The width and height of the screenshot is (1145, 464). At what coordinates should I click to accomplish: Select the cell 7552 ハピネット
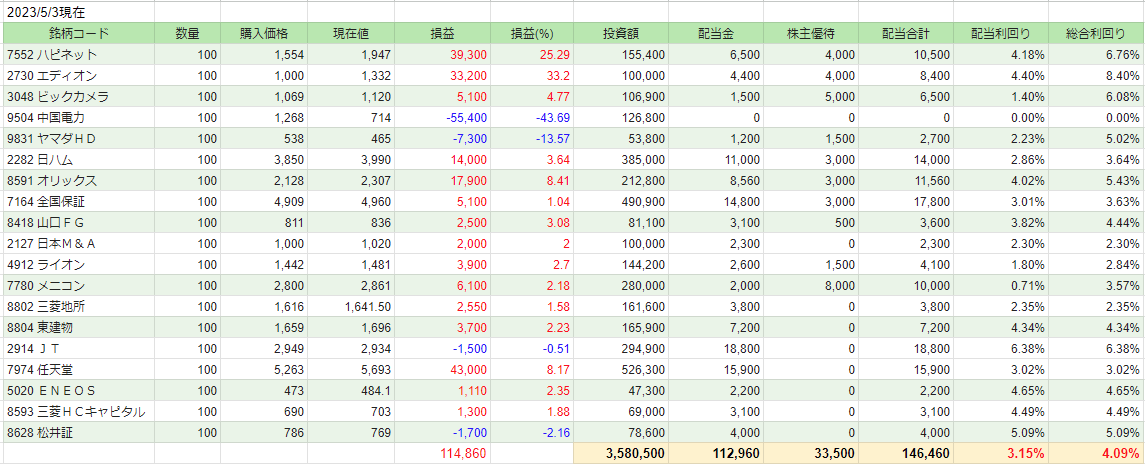point(78,55)
